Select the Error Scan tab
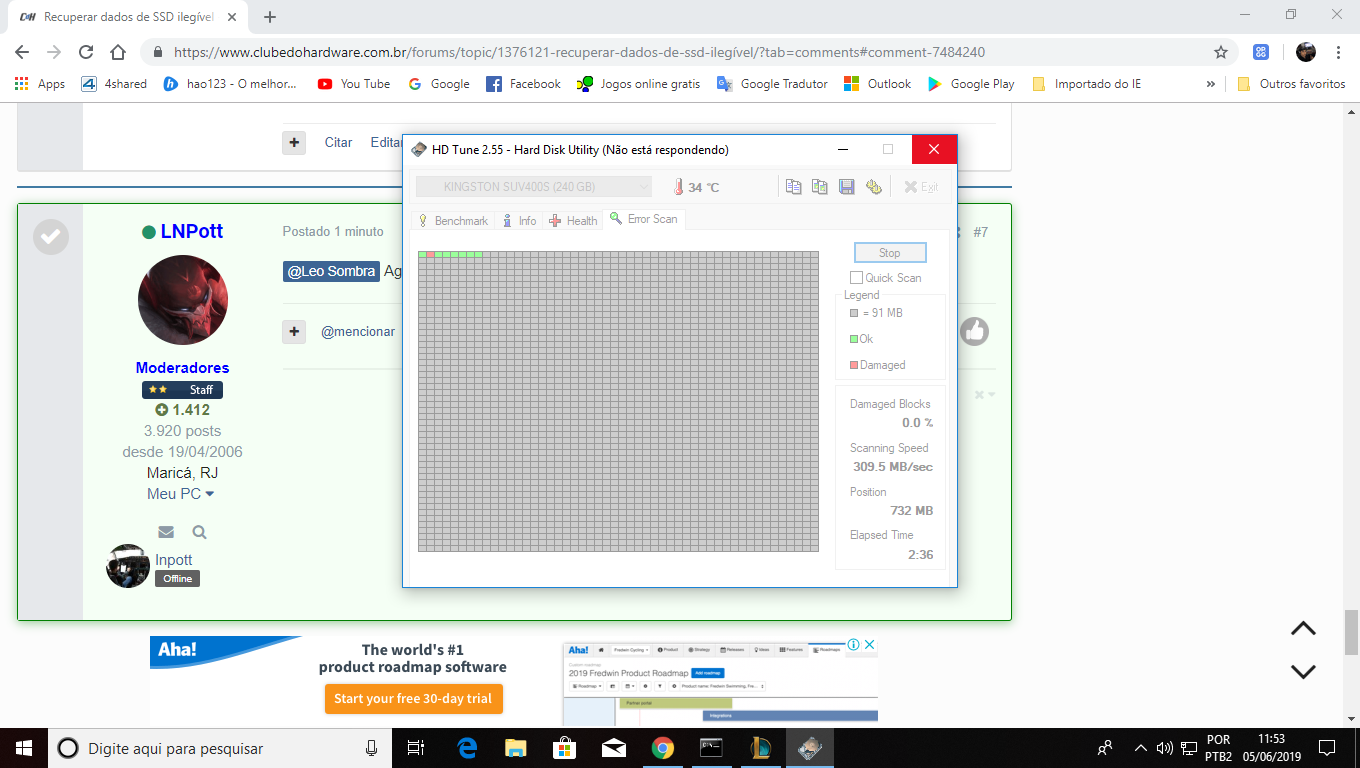The width and height of the screenshot is (1360, 768). coord(644,219)
